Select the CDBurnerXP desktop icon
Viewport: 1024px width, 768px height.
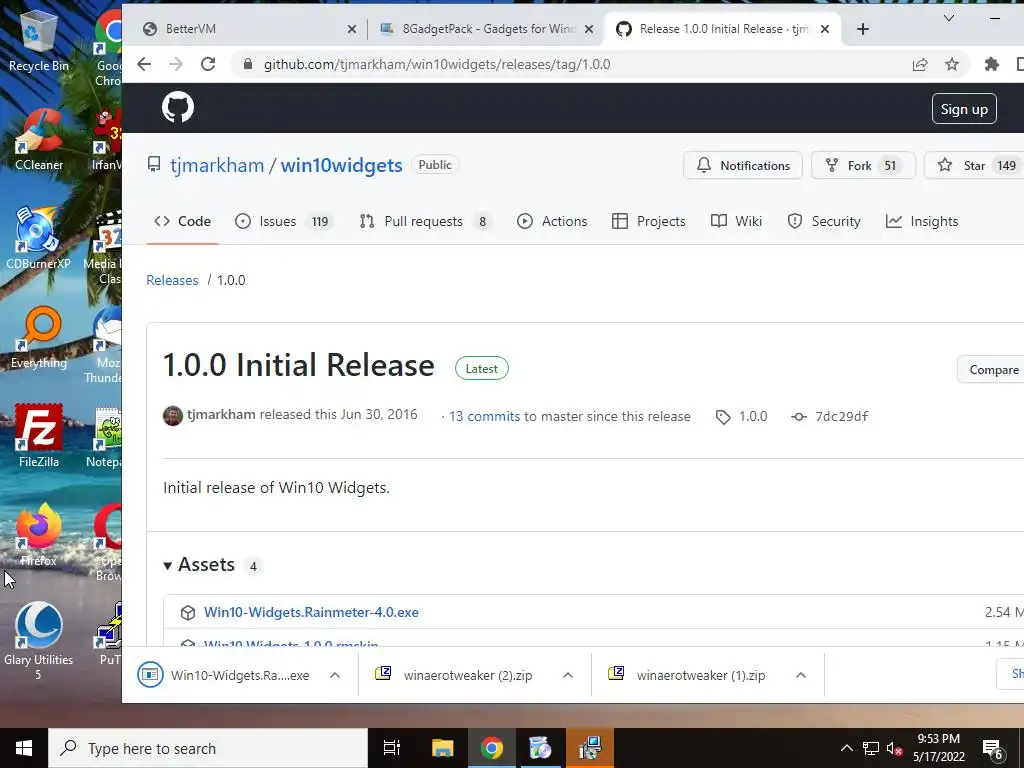click(x=39, y=238)
